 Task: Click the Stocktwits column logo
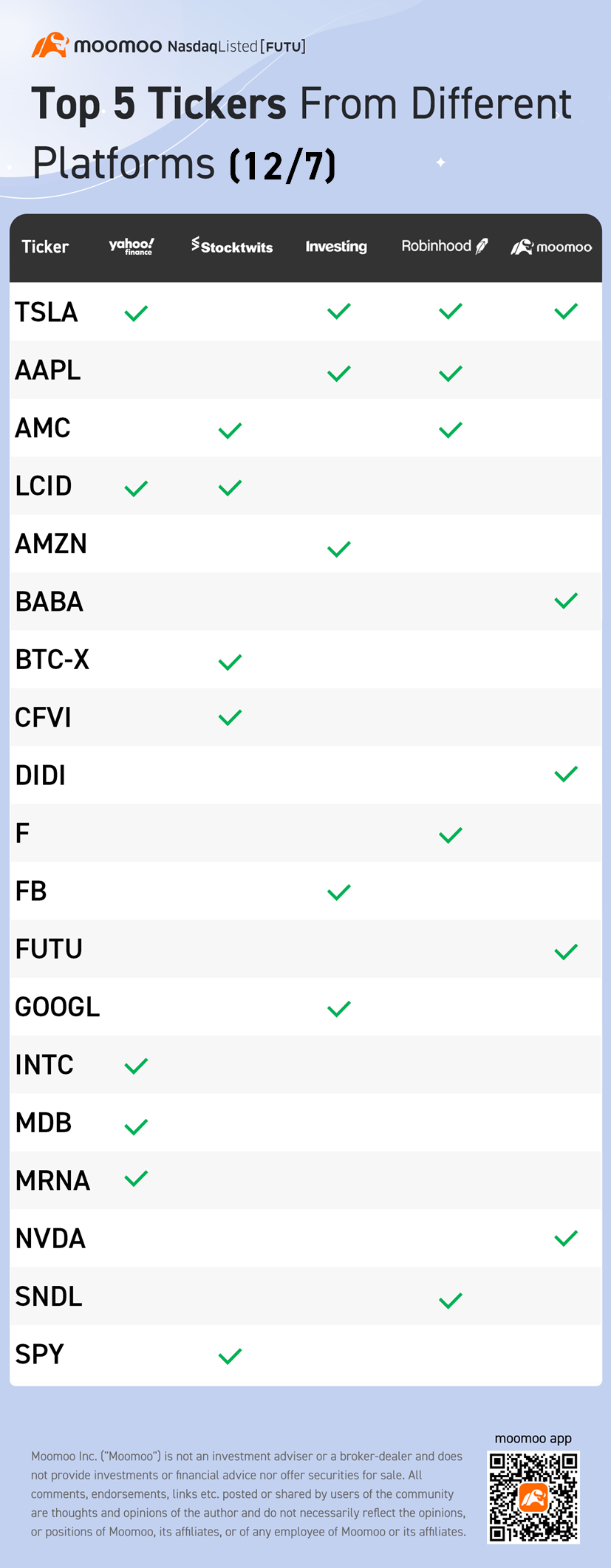(x=232, y=246)
